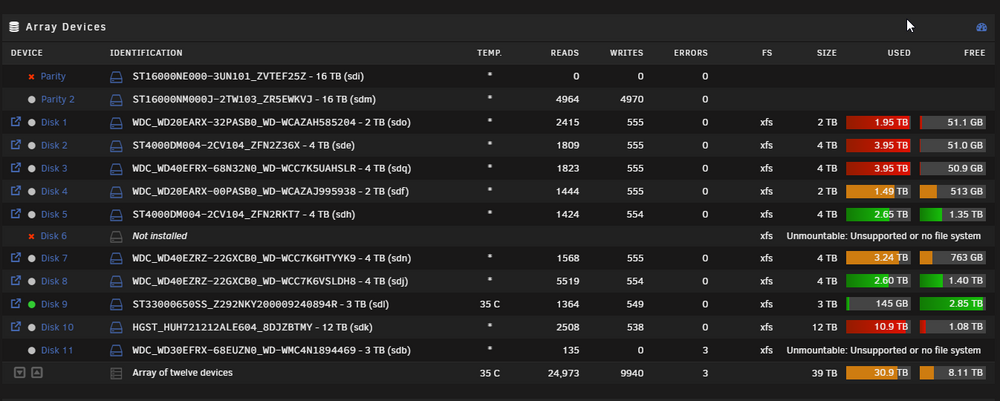Click the drive icon for the WD20EARX sdo disk
This screenshot has width=1000, height=401.
pyautogui.click(x=115, y=122)
